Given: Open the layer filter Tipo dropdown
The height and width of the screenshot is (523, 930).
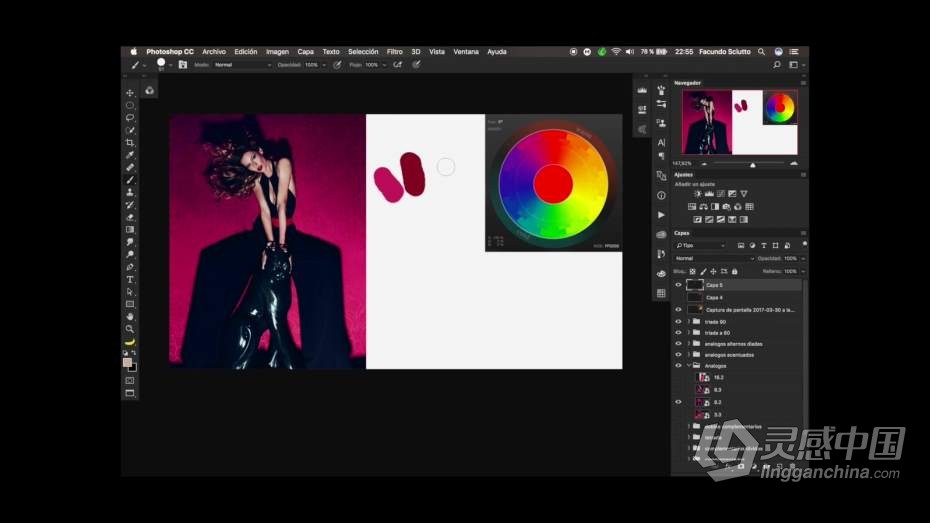Looking at the screenshot, I should pyautogui.click(x=700, y=245).
